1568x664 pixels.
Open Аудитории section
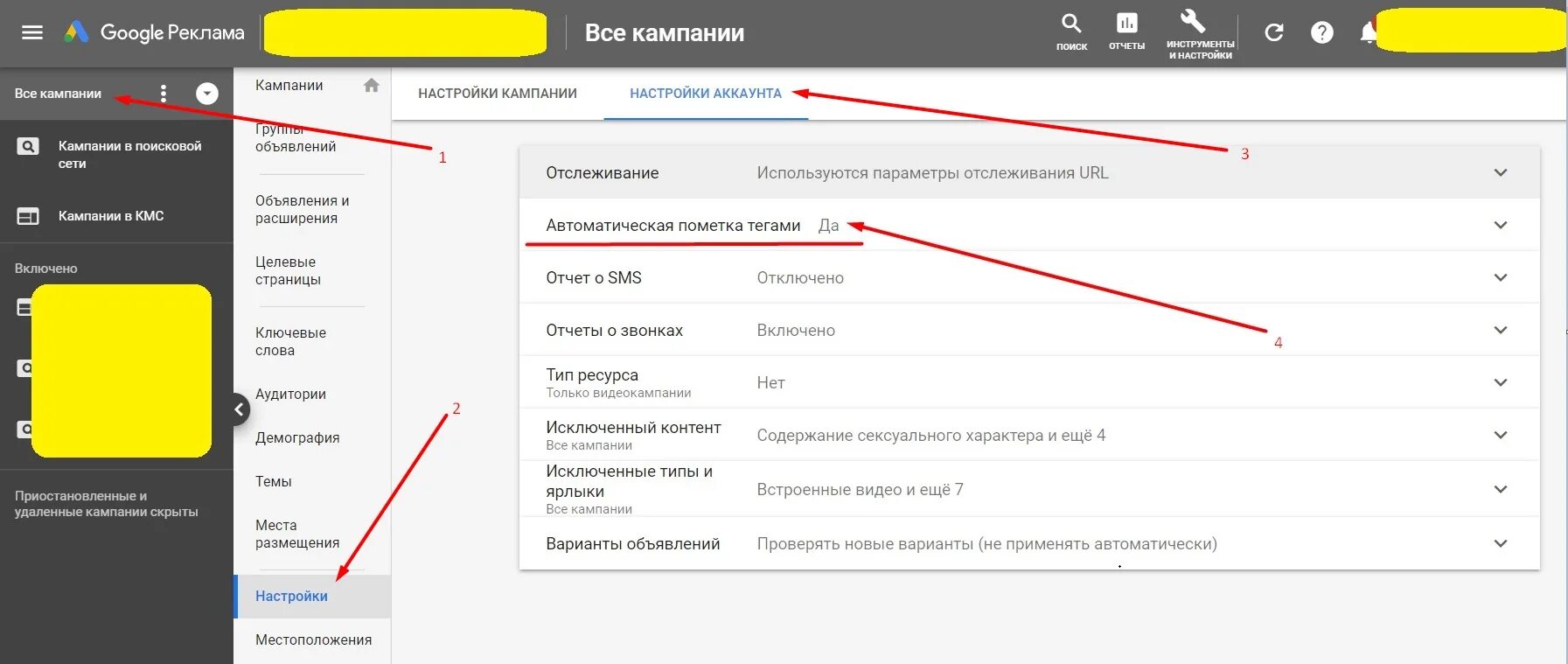point(291,394)
